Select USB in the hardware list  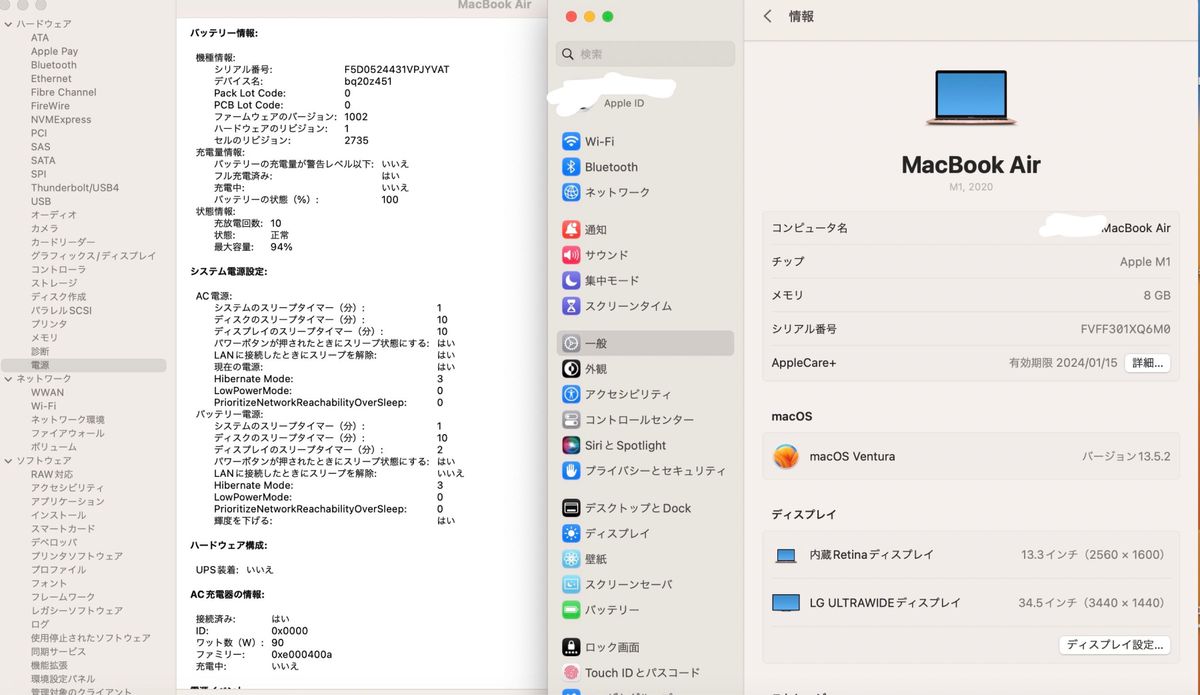pyautogui.click(x=41, y=202)
